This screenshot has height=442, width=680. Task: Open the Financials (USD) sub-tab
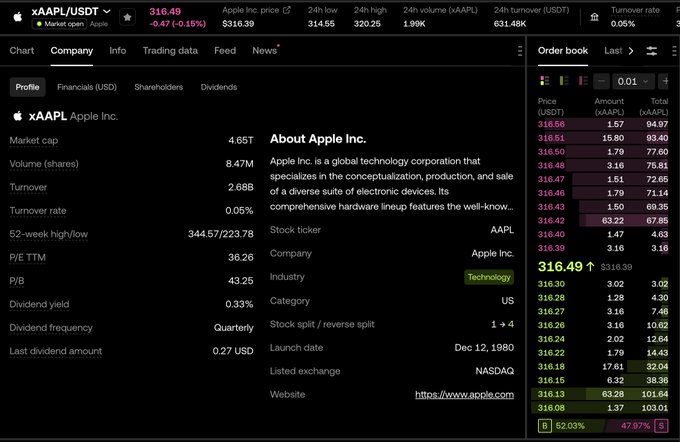pyautogui.click(x=87, y=87)
